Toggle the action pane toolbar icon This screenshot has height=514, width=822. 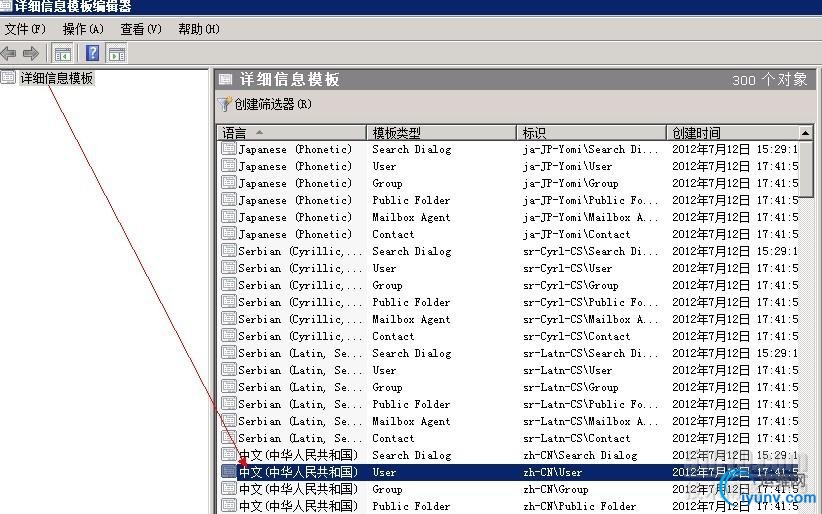(117, 53)
